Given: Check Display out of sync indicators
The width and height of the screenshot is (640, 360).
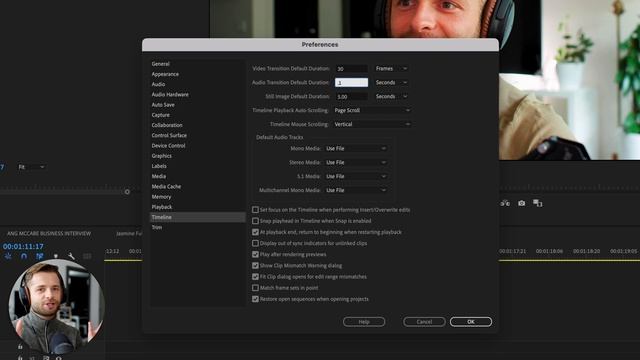Looking at the screenshot, I should (256, 243).
